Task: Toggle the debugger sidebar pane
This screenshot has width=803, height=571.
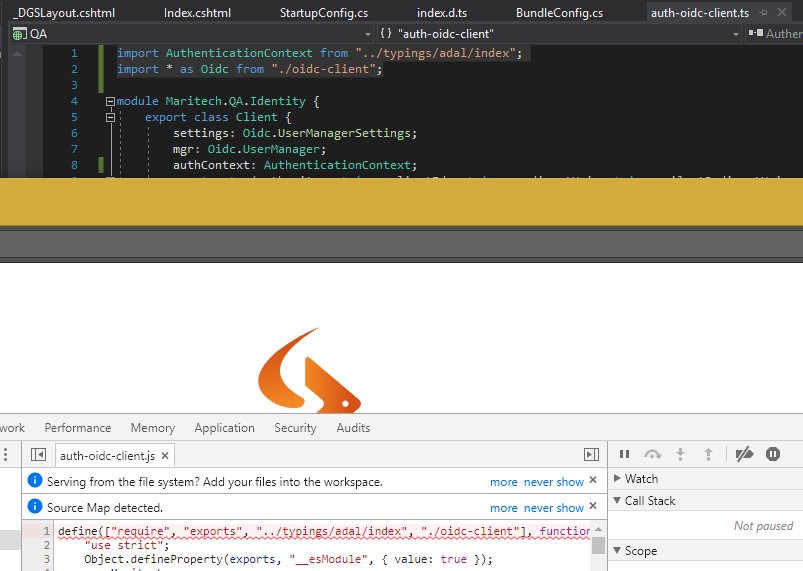Action: 591,454
